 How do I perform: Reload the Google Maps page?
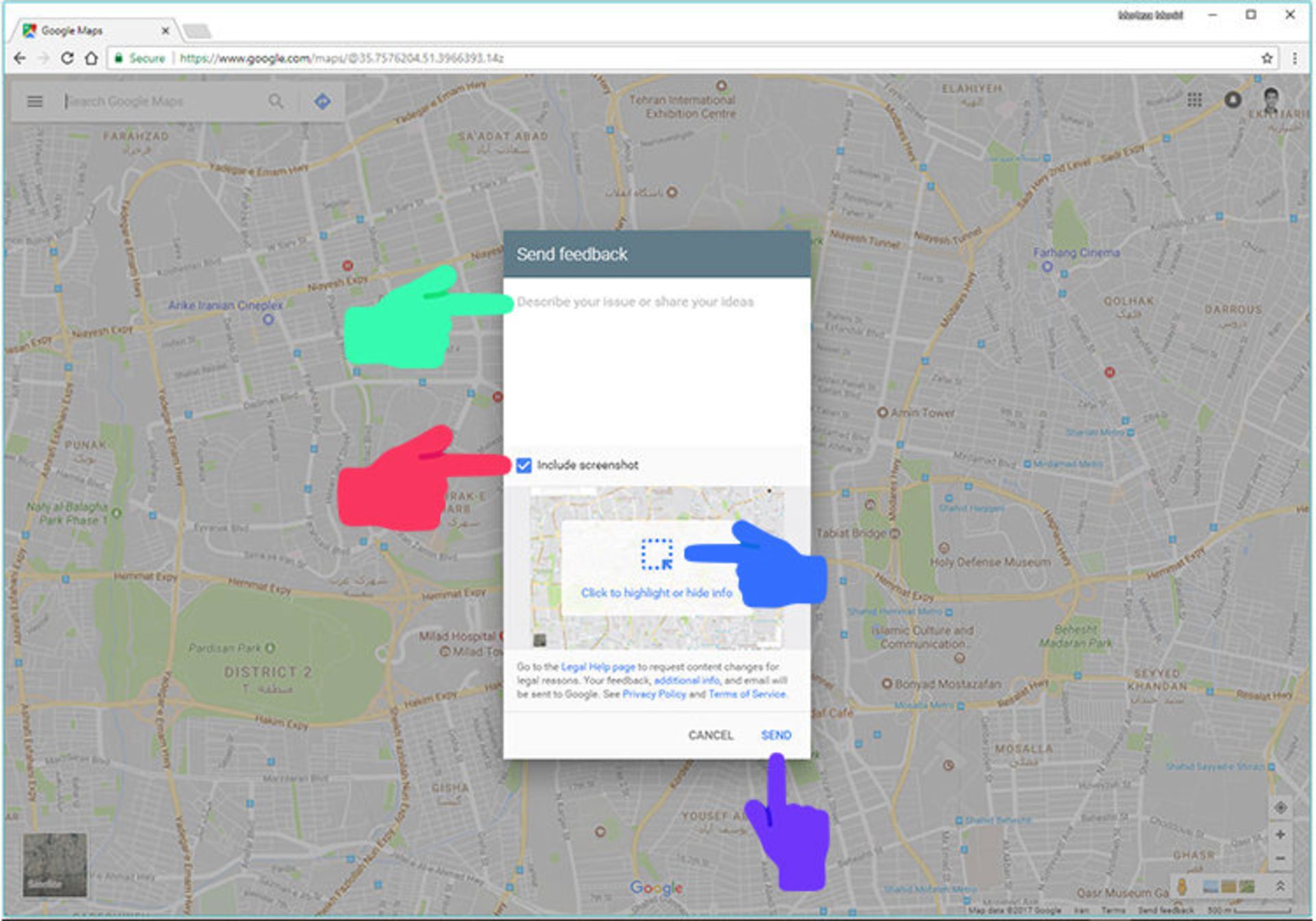tap(67, 58)
